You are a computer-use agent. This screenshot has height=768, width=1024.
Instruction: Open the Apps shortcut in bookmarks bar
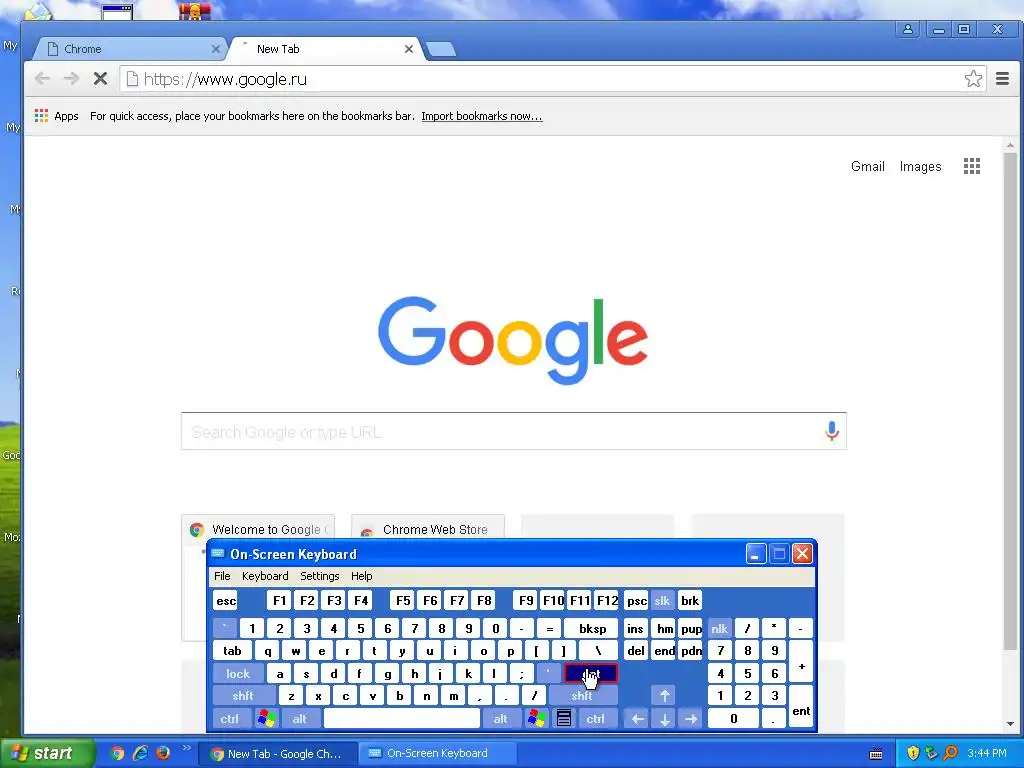pyautogui.click(x=56, y=116)
